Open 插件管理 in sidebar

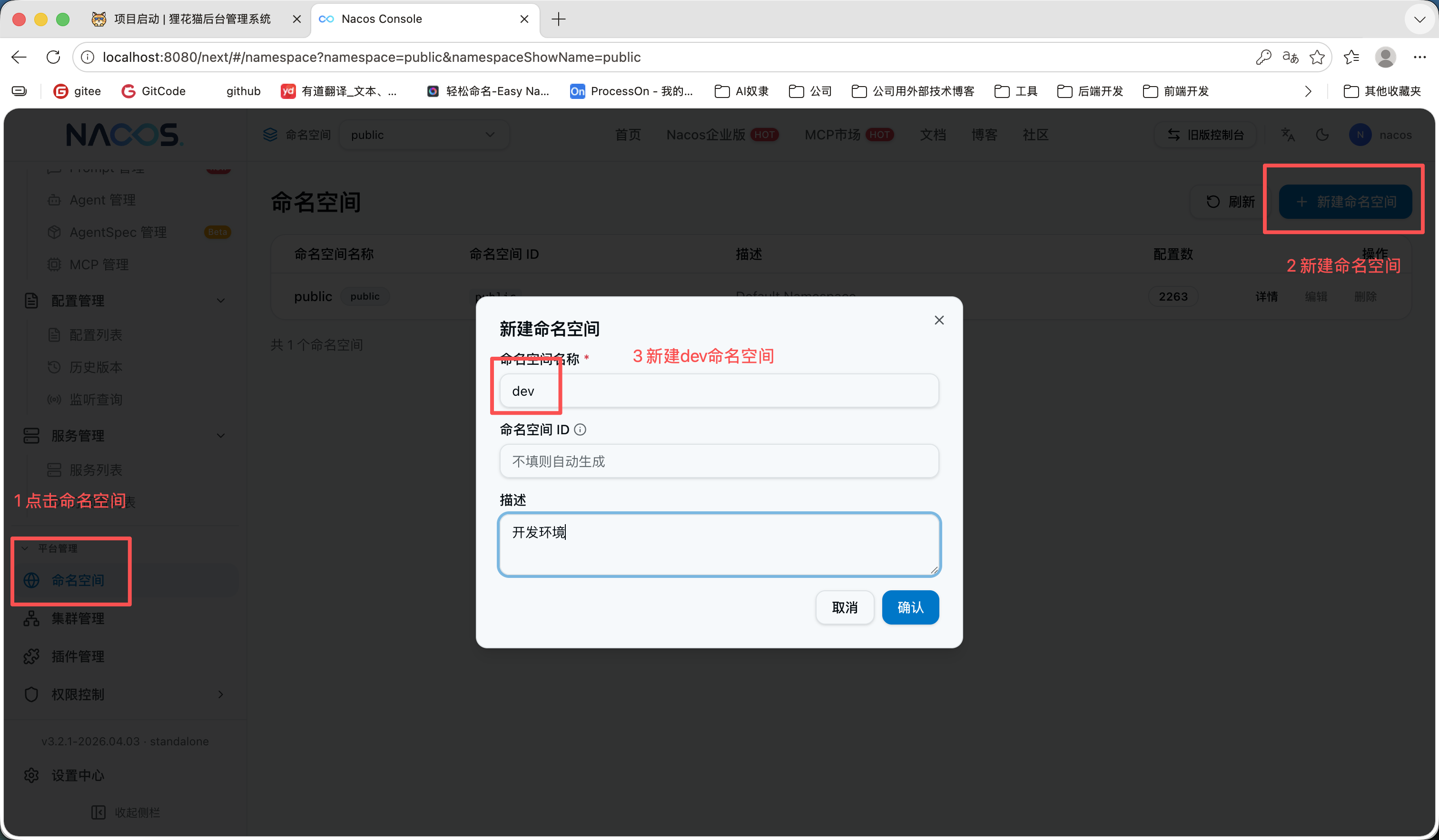coord(77,656)
